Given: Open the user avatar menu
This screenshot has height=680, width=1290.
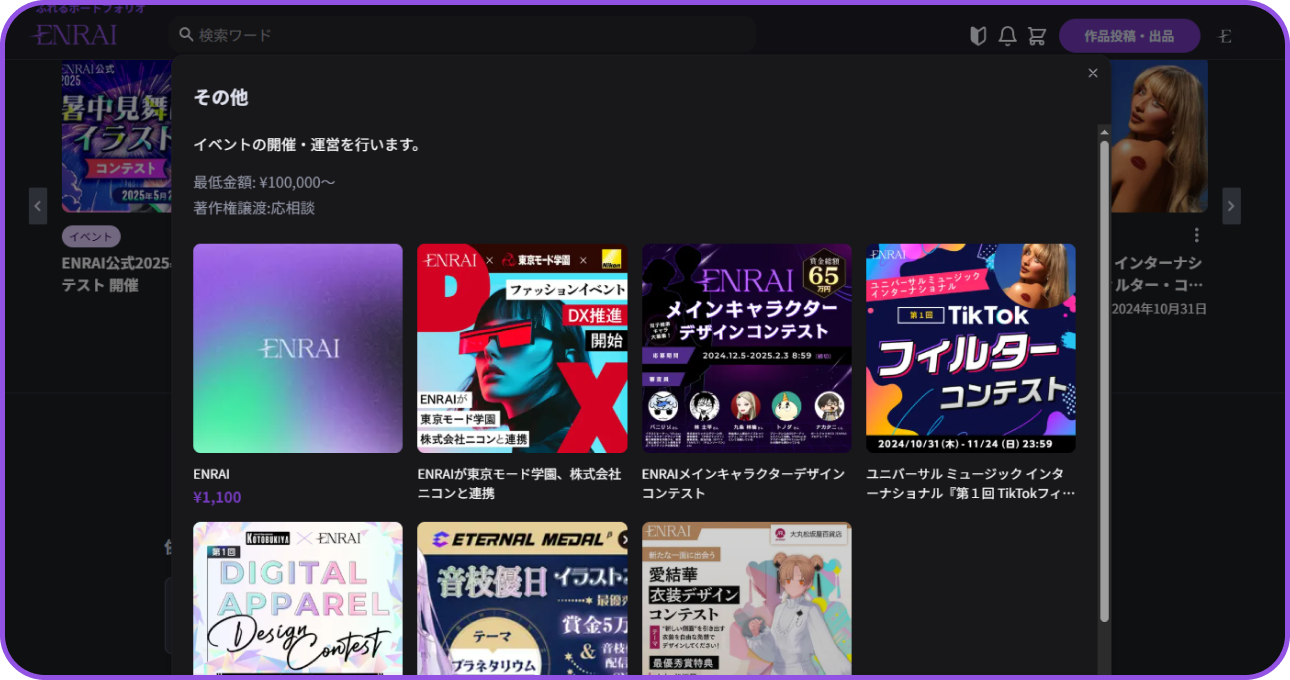Looking at the screenshot, I should point(1225,36).
